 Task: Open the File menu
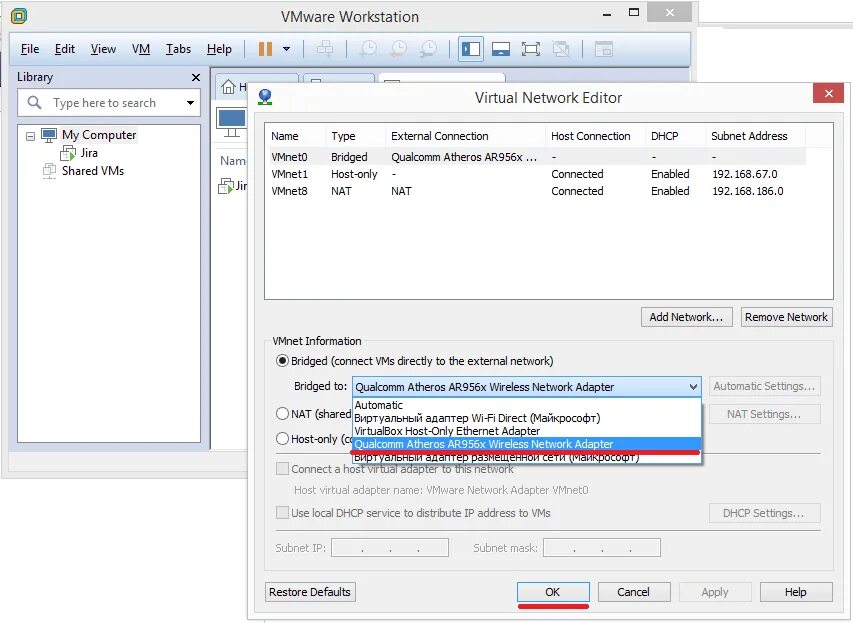[x=30, y=49]
